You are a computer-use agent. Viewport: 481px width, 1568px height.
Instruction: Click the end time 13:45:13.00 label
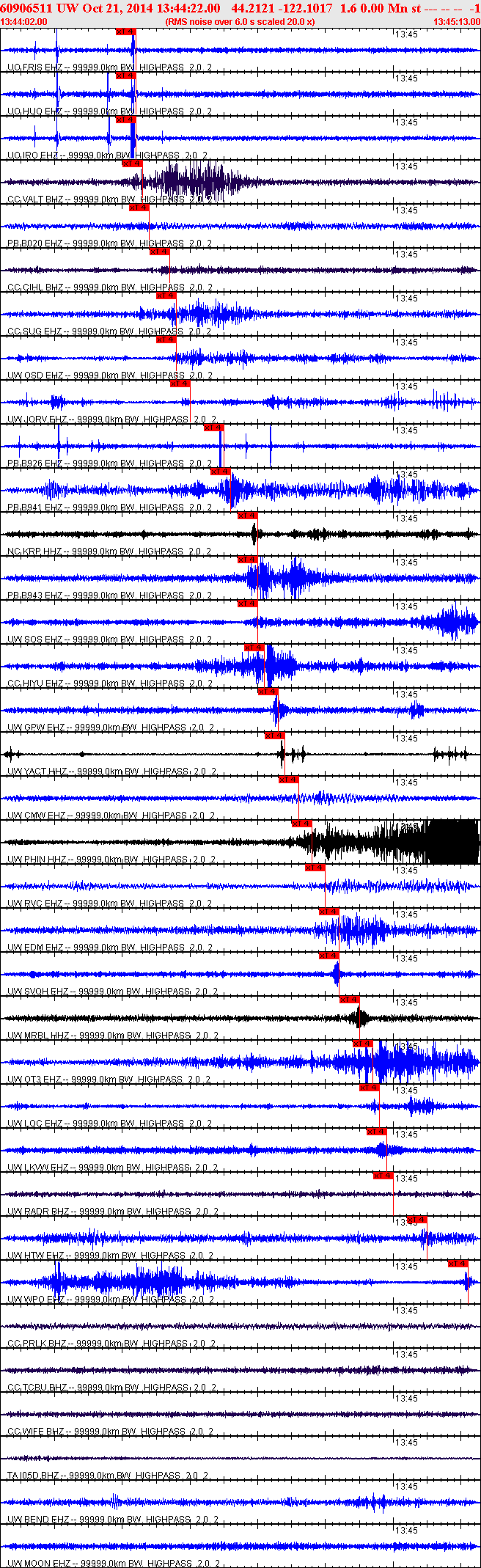[x=456, y=21]
